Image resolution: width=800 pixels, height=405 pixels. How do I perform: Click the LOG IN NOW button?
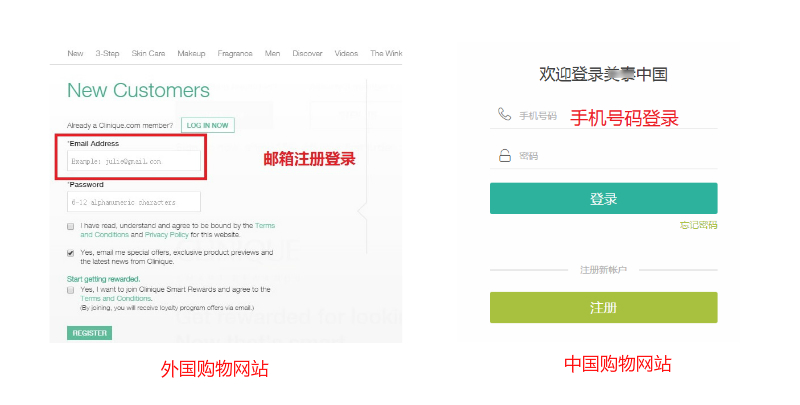[x=208, y=125]
